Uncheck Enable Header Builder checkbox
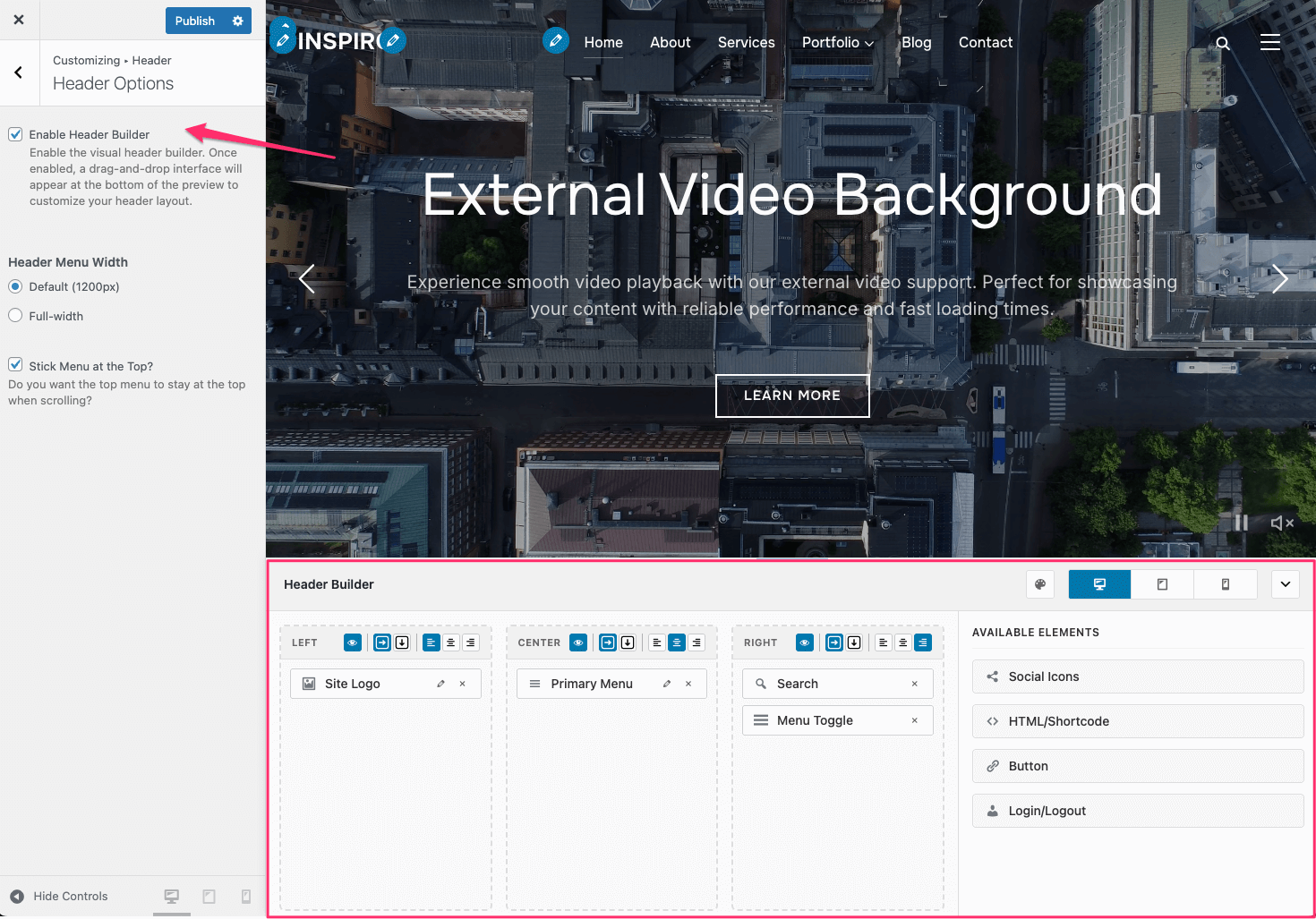This screenshot has width=1316, height=919. coord(15,134)
